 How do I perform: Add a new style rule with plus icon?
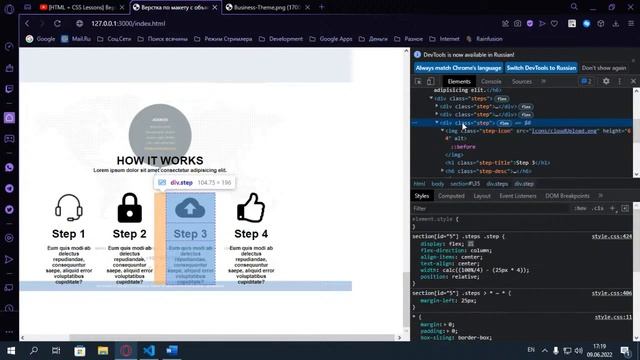[612, 208]
